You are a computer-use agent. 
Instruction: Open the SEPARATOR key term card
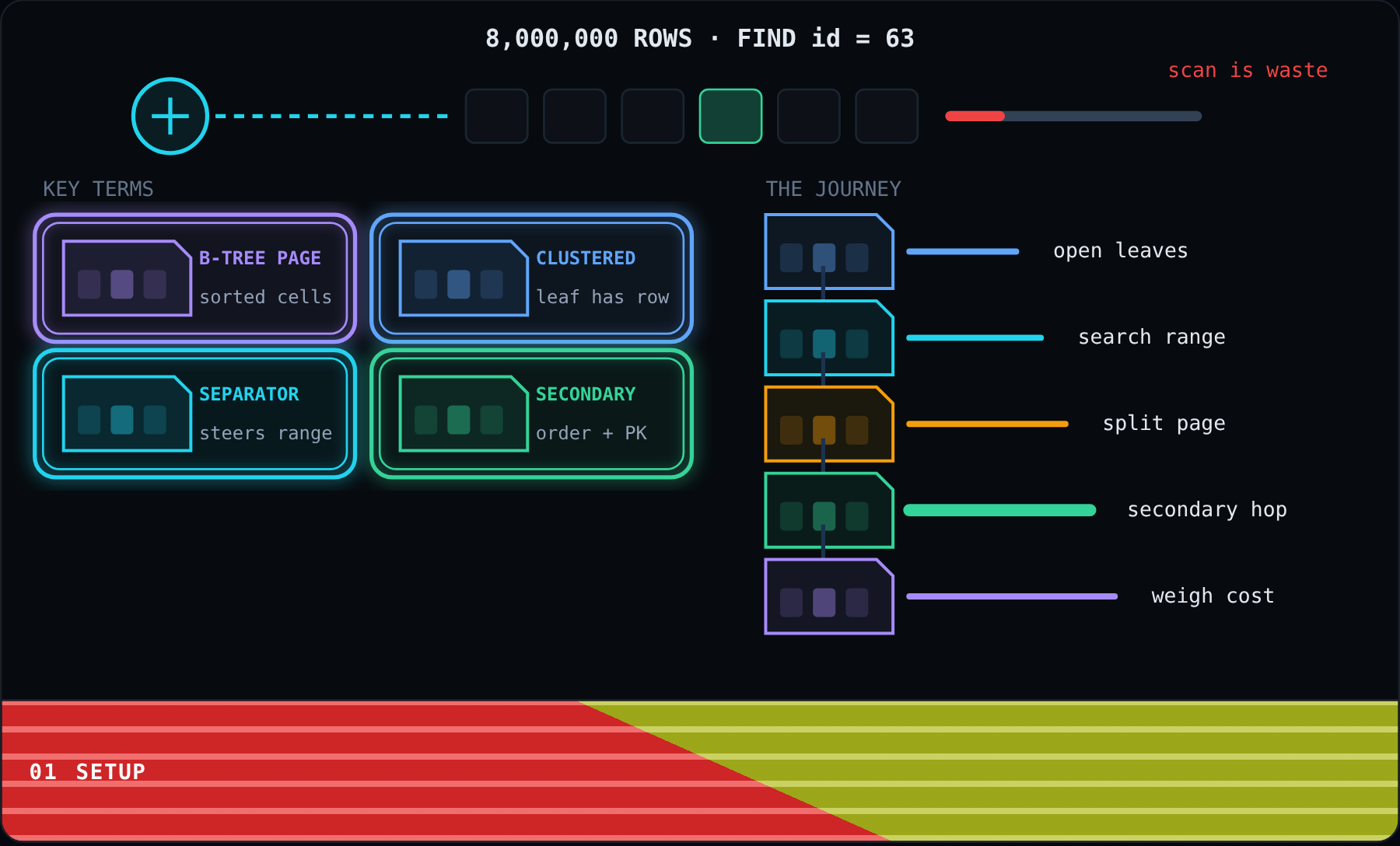[194, 414]
